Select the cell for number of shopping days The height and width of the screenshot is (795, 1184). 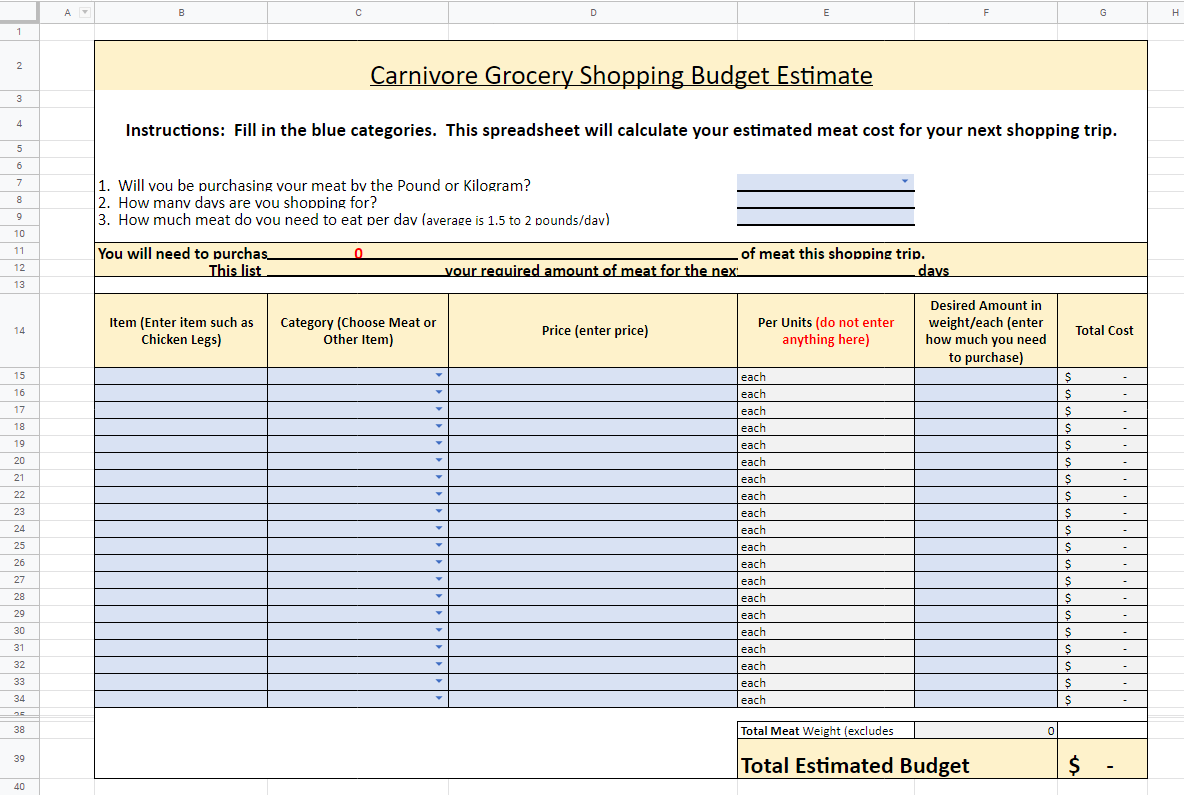point(825,200)
